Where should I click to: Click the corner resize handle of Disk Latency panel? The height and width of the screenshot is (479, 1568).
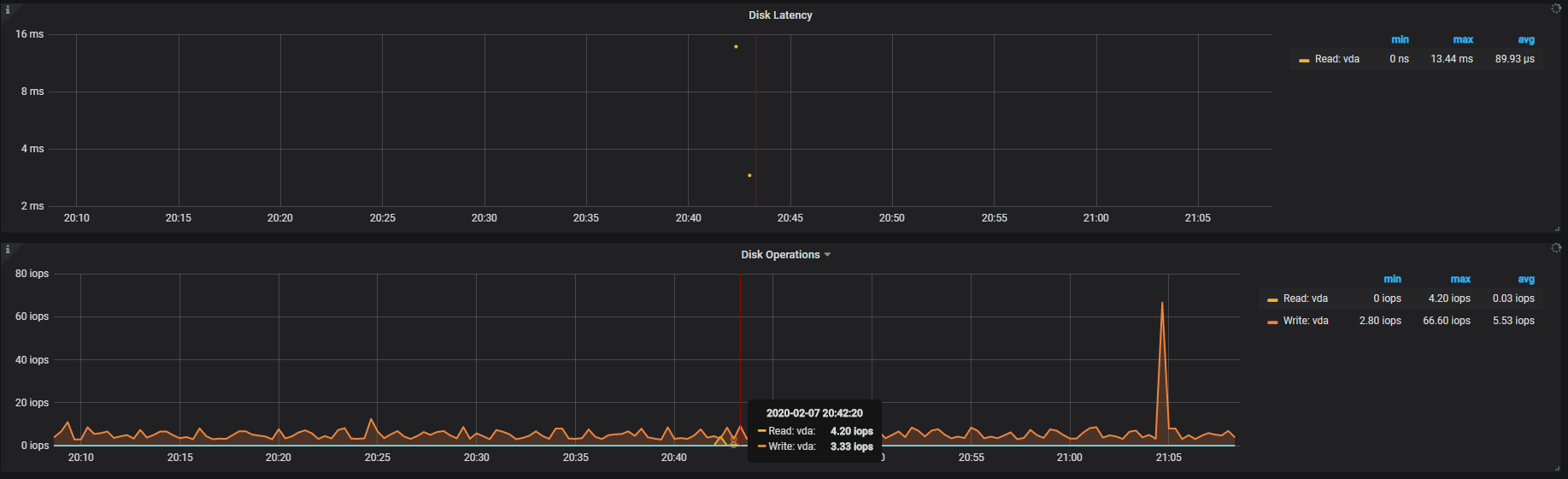[x=1557, y=228]
